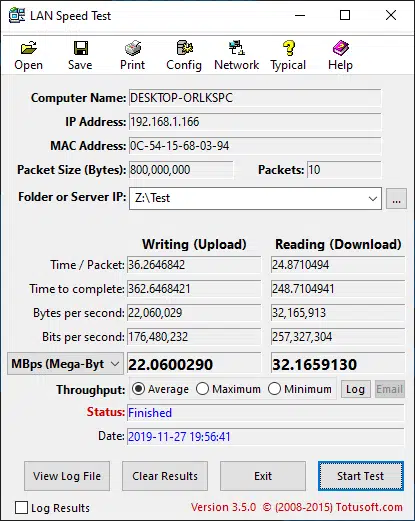The height and width of the screenshot is (521, 415).
Task: Click the browse folder ellipsis button
Action: pos(396,199)
